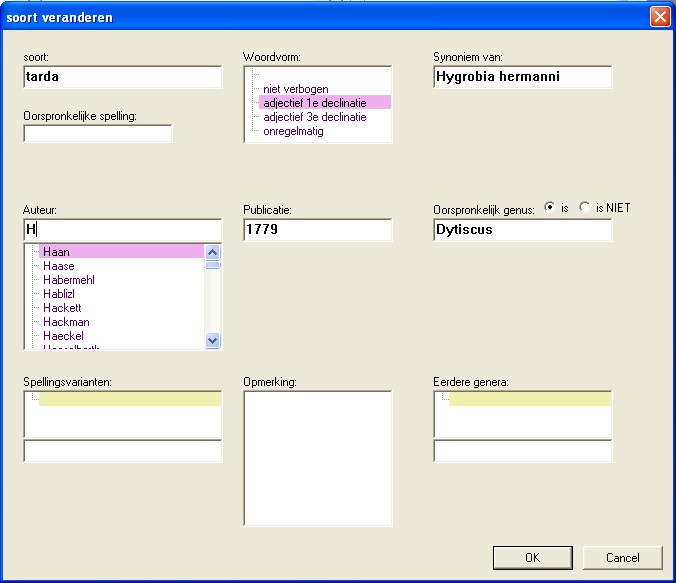Click the OK button

pyautogui.click(x=532, y=557)
